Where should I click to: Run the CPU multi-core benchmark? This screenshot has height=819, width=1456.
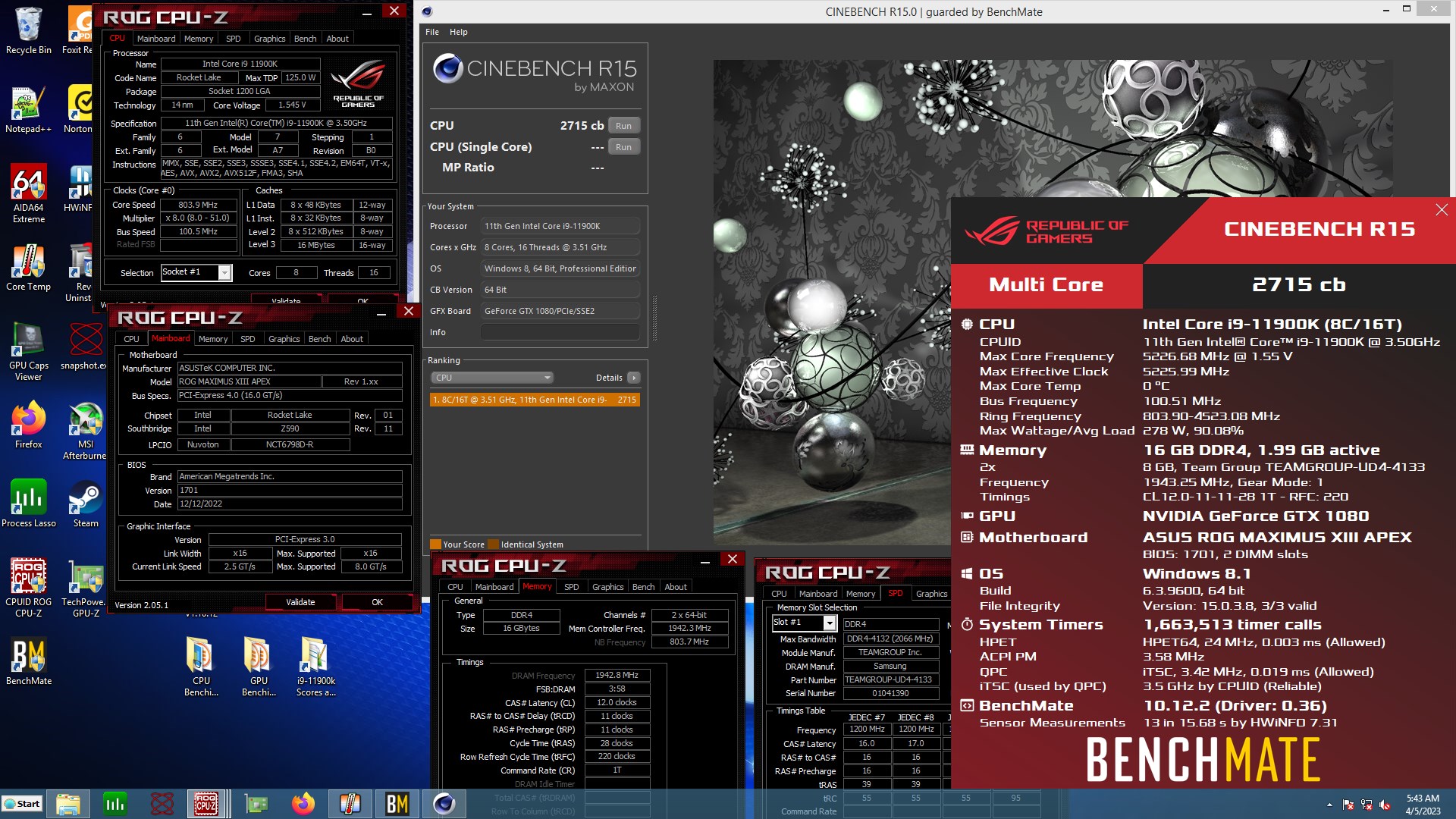[x=623, y=126]
